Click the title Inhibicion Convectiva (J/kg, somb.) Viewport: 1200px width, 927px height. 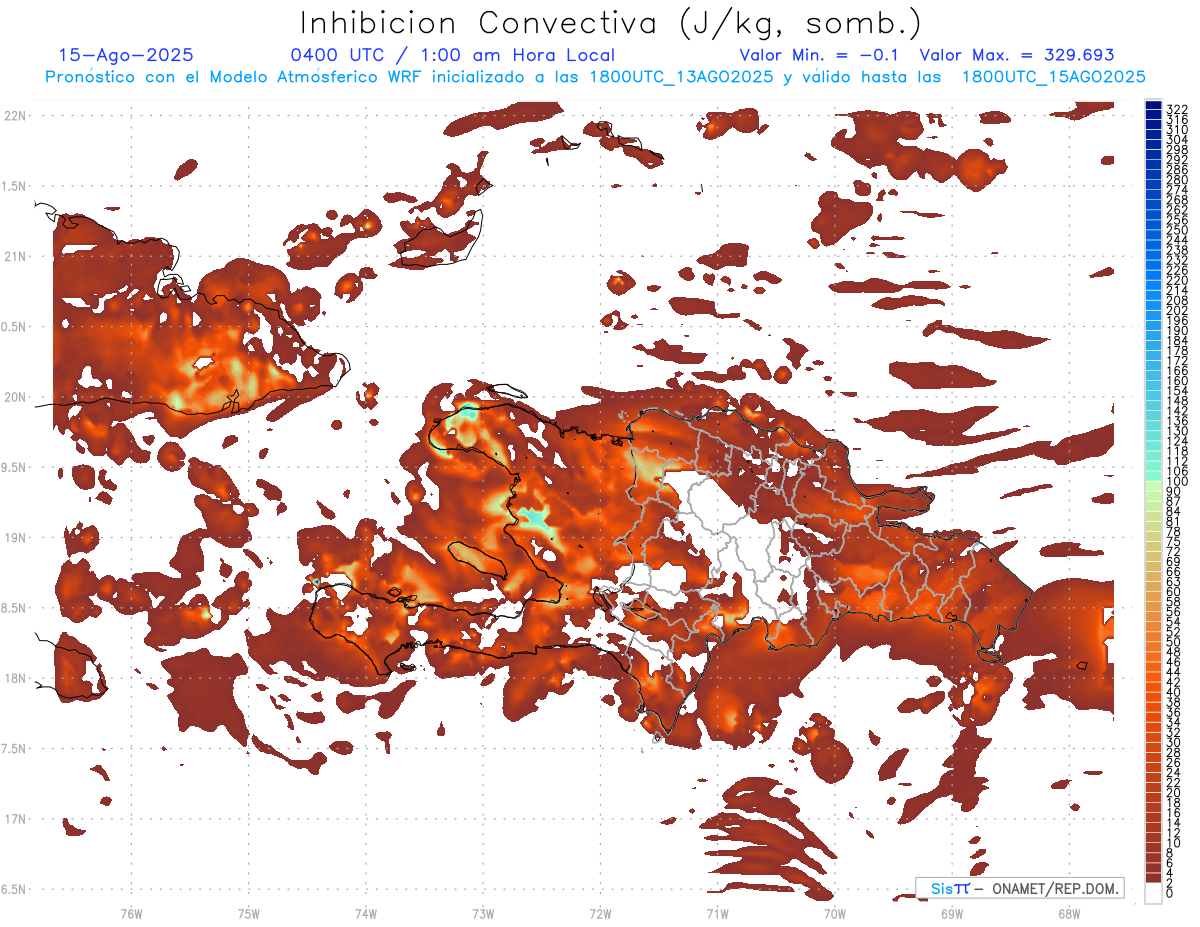(x=611, y=23)
